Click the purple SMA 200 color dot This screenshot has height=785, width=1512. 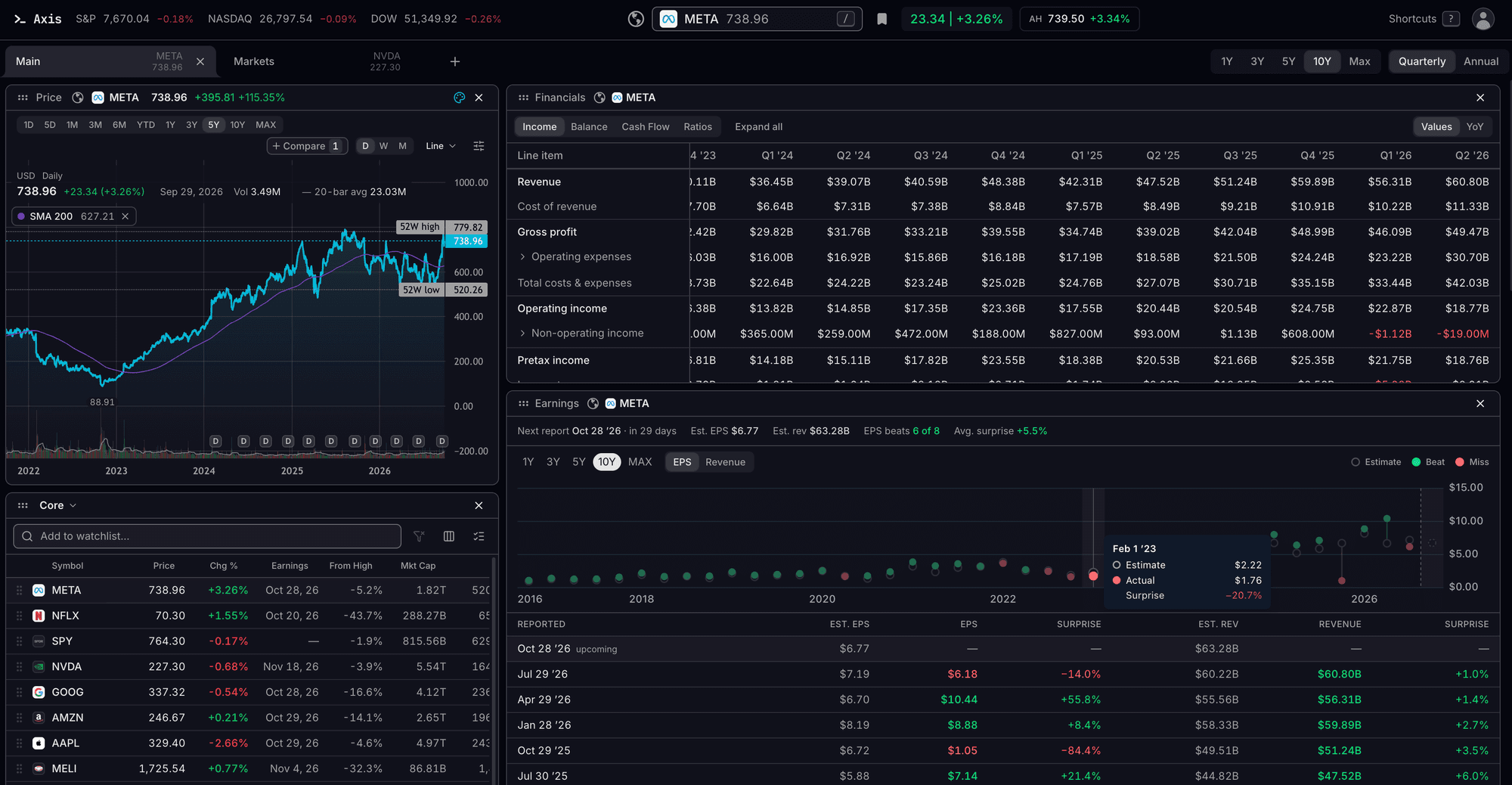click(21, 216)
